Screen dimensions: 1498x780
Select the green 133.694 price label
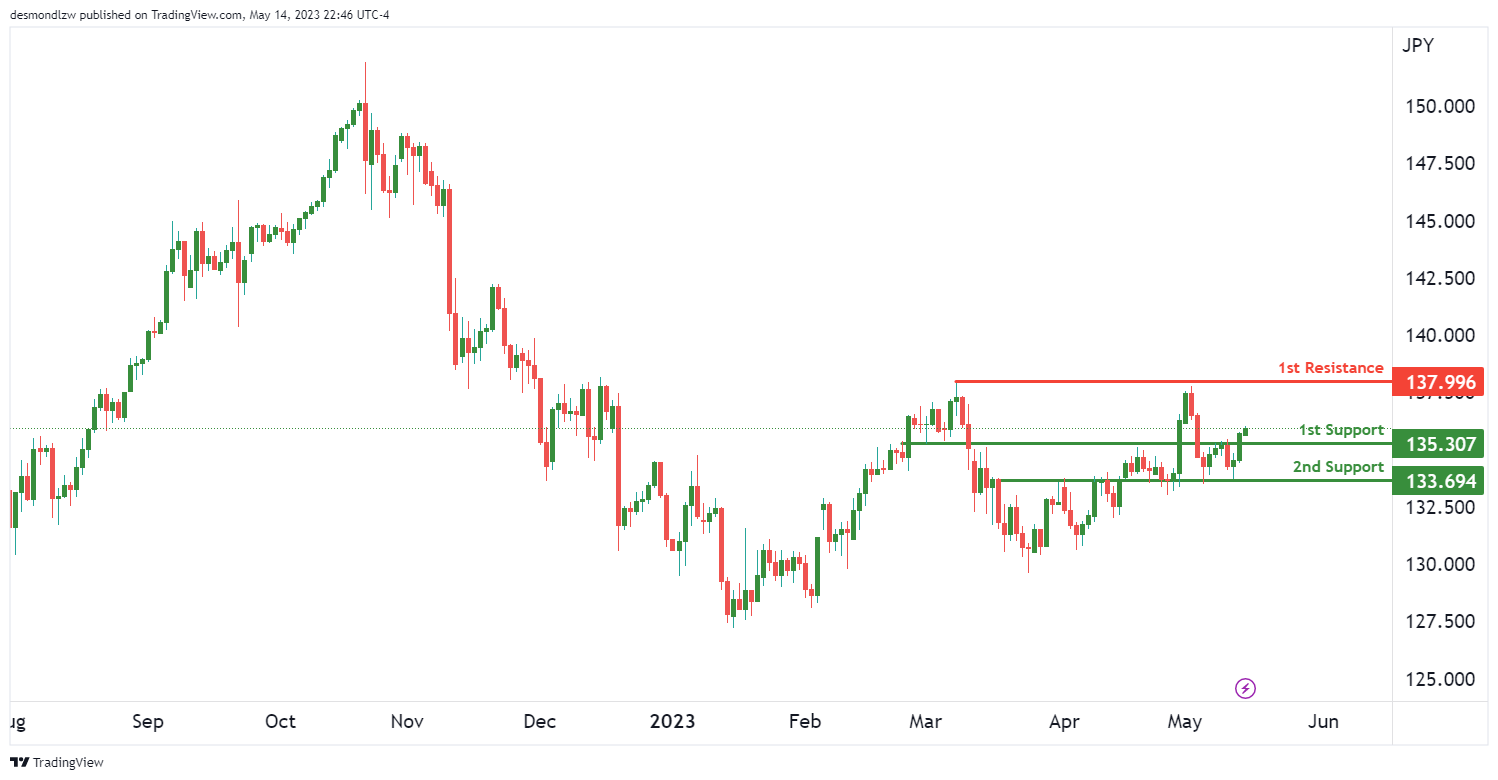tap(1441, 482)
